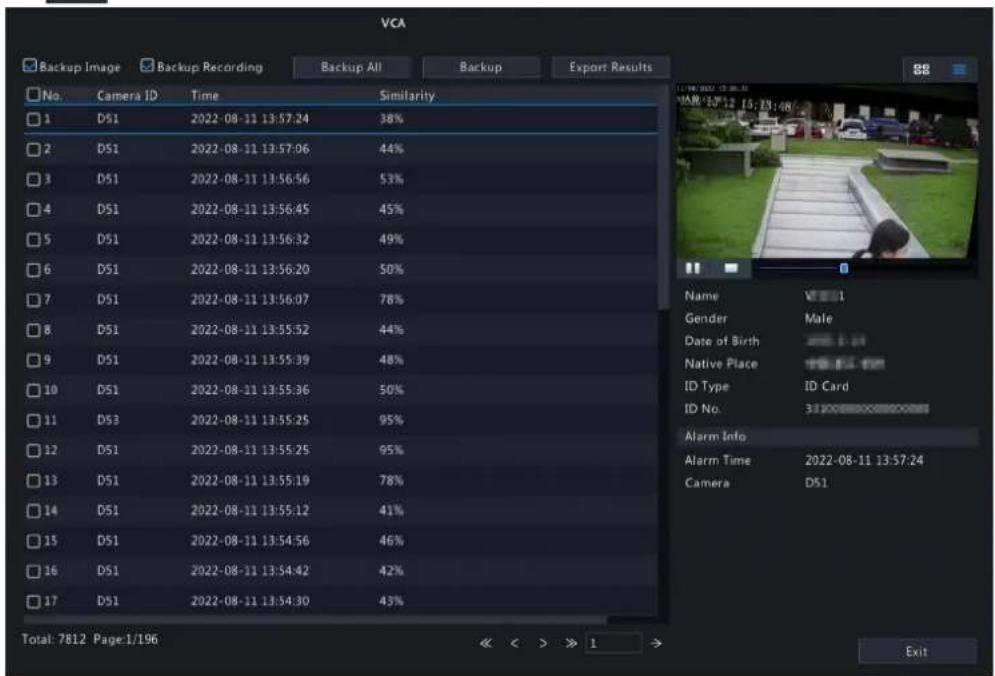Go to last page of results
Viewport: 995px width, 676px height.
[571, 643]
